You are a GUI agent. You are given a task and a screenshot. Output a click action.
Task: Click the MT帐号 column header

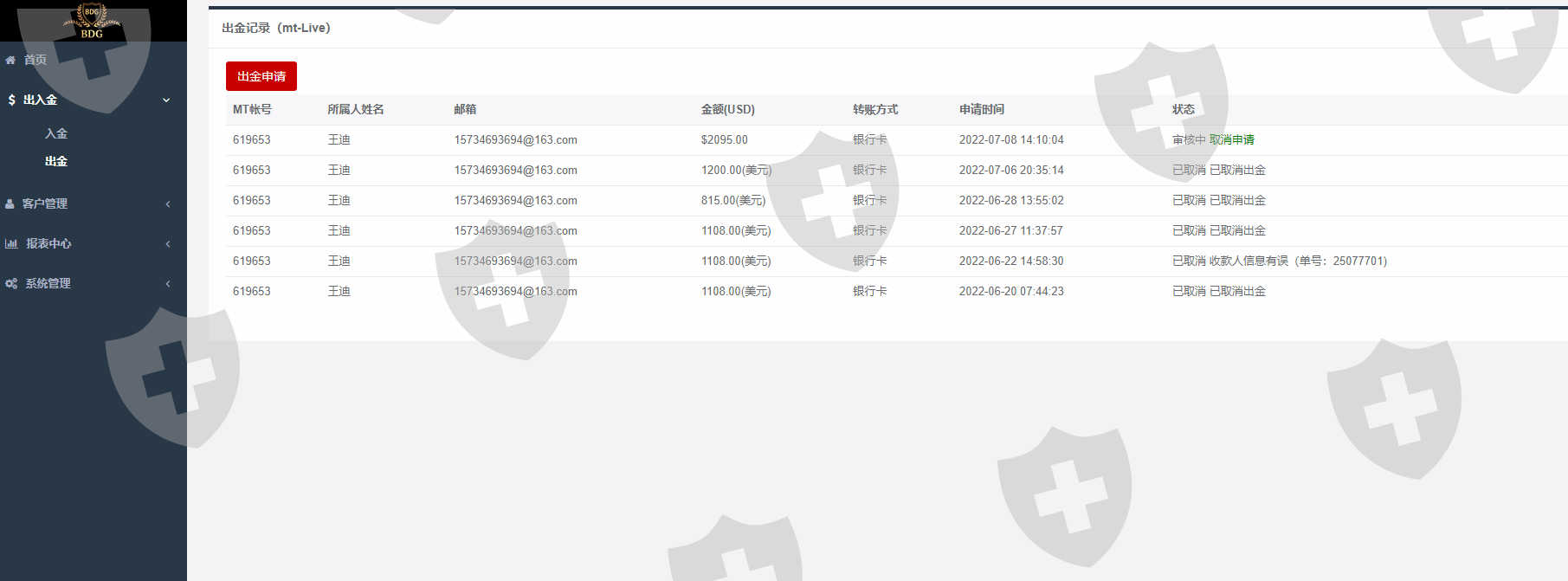tap(252, 109)
